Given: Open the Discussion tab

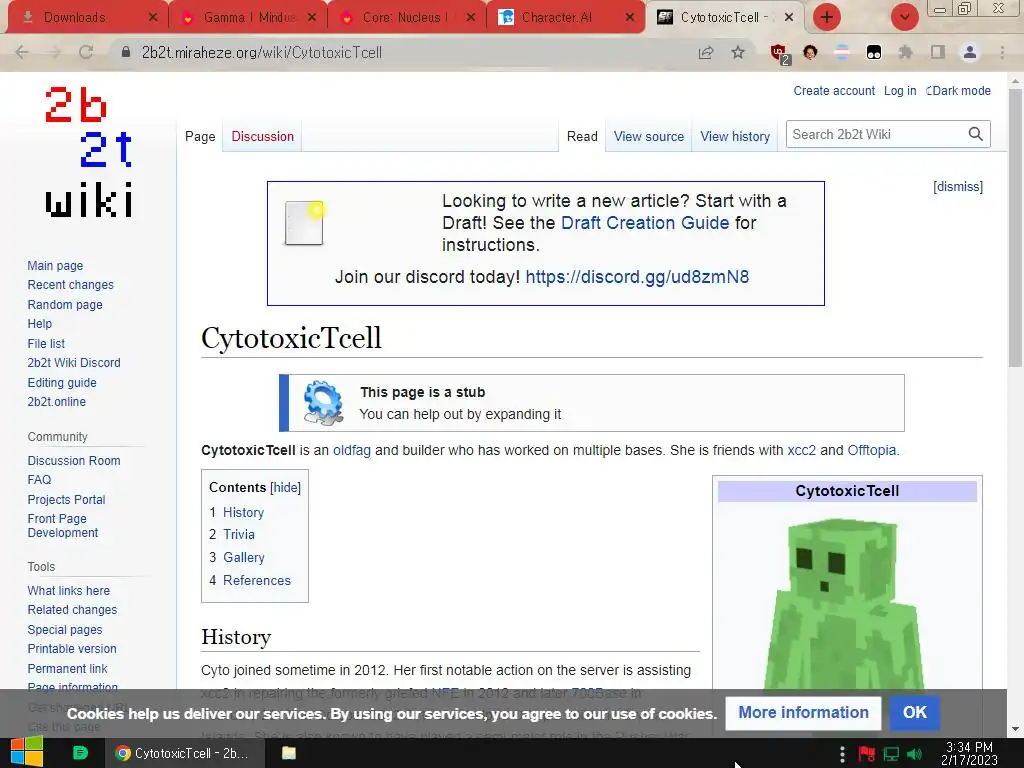Looking at the screenshot, I should 263,136.
